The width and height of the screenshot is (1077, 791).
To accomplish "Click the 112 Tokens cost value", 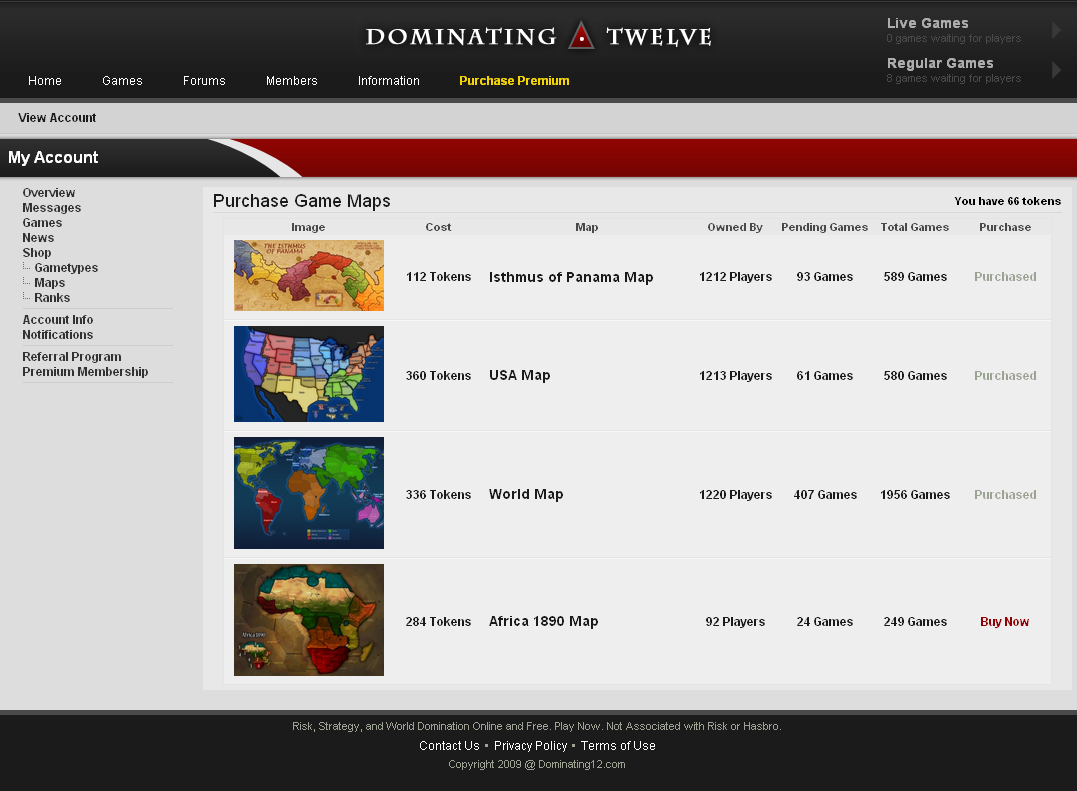I will coord(438,277).
